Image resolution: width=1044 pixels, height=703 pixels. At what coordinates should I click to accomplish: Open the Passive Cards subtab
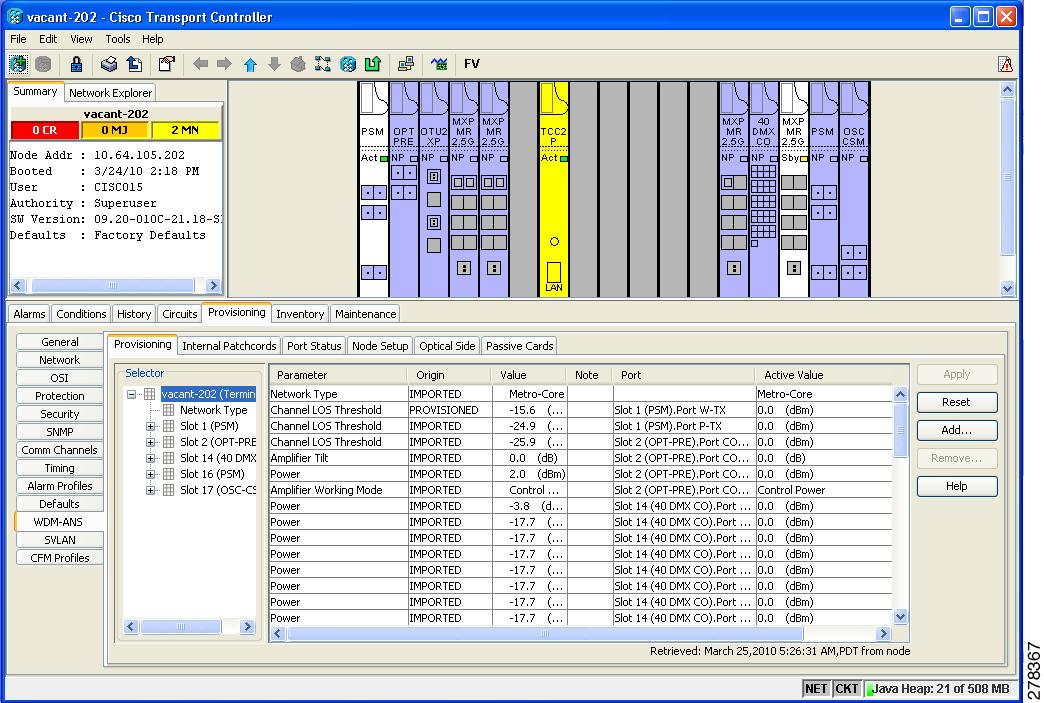tap(519, 346)
